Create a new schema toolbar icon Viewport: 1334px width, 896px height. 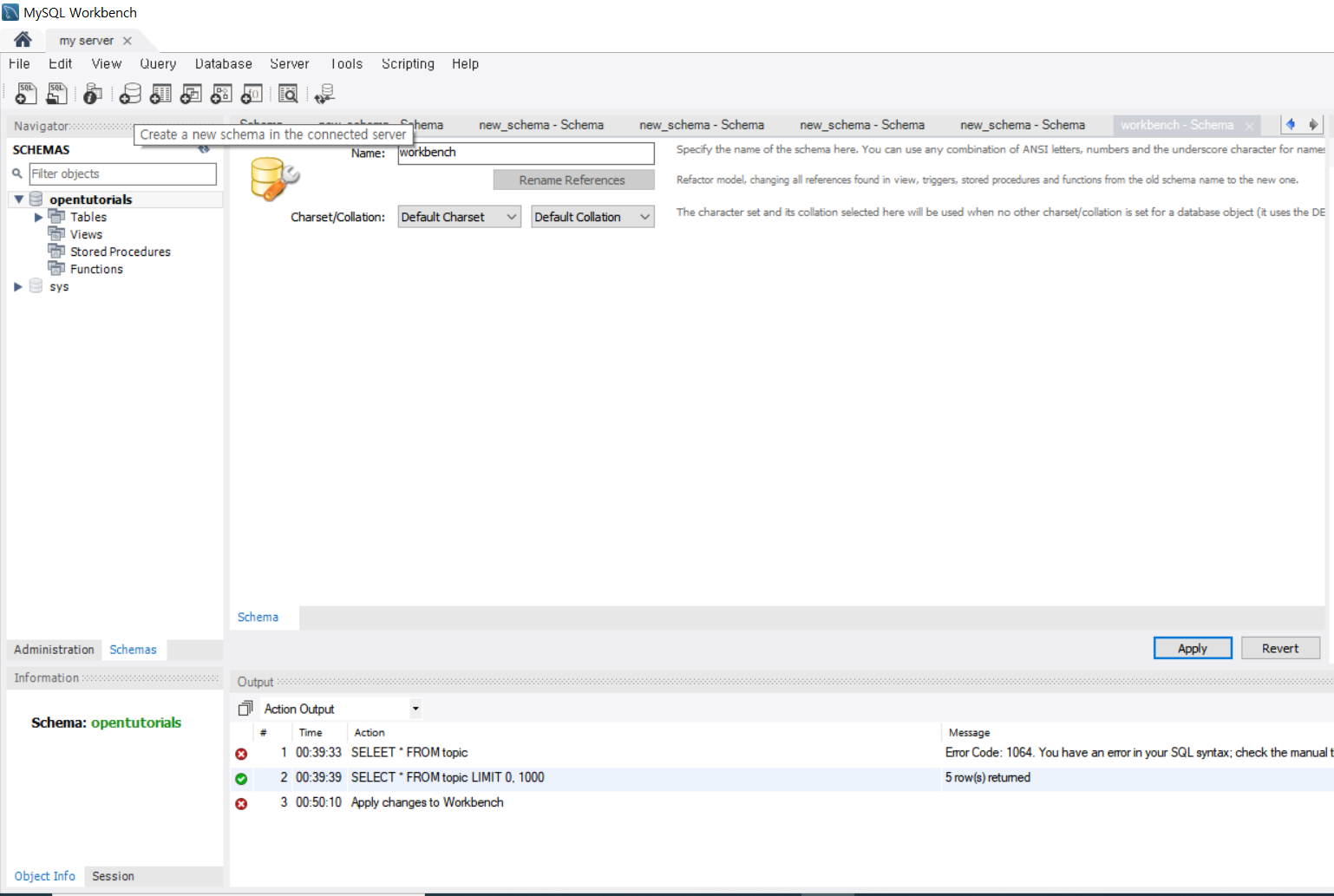(130, 93)
